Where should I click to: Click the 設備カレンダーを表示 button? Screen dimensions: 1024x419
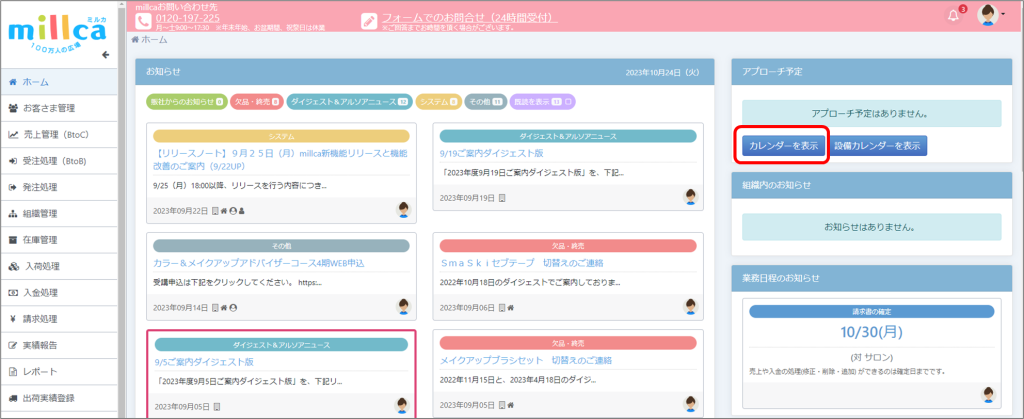[x=878, y=146]
